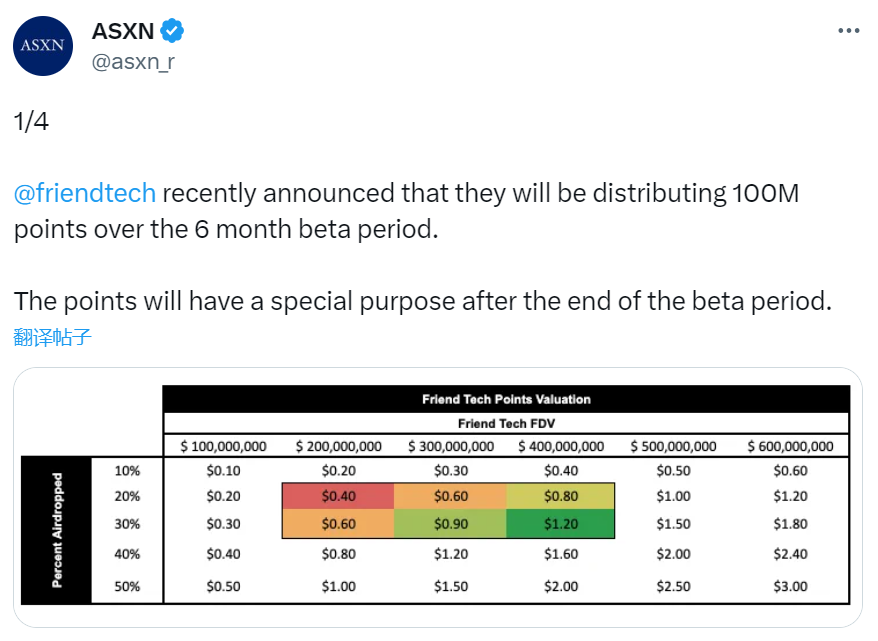878x641 pixels.
Task: Open the @friendtech mention link
Action: 85,193
